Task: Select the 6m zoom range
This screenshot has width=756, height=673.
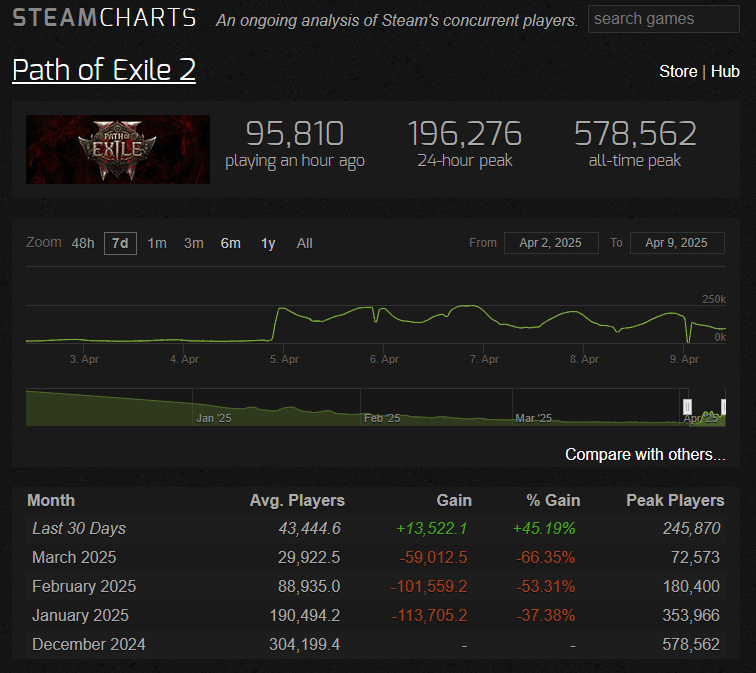Action: (x=230, y=243)
